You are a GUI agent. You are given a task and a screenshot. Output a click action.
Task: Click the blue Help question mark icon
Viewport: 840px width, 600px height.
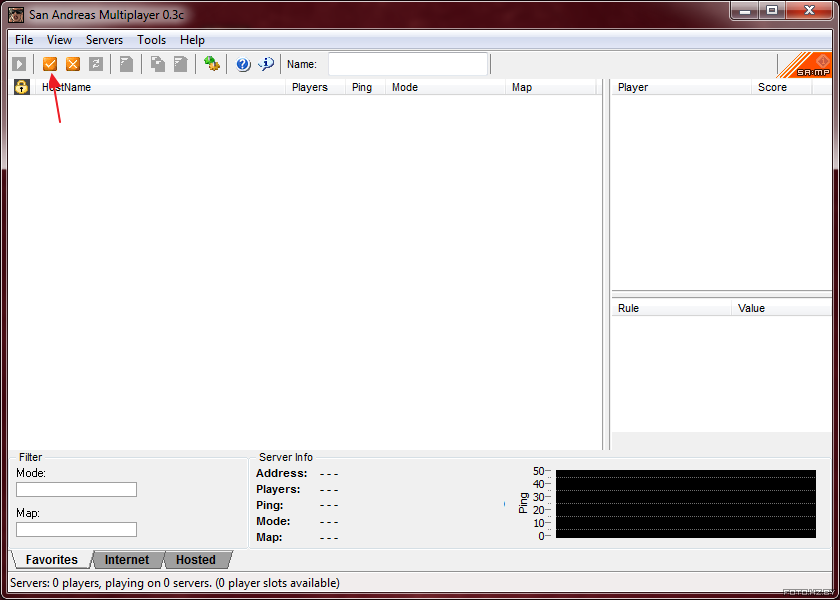(243, 64)
